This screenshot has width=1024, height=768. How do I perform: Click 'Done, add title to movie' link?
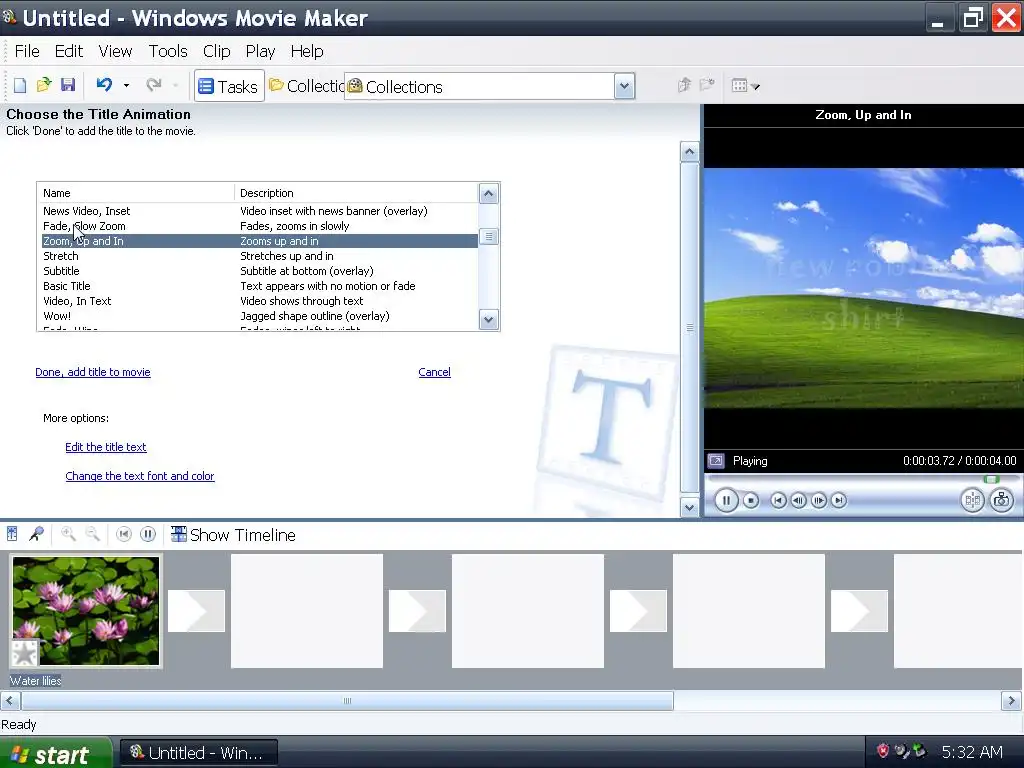(93, 372)
